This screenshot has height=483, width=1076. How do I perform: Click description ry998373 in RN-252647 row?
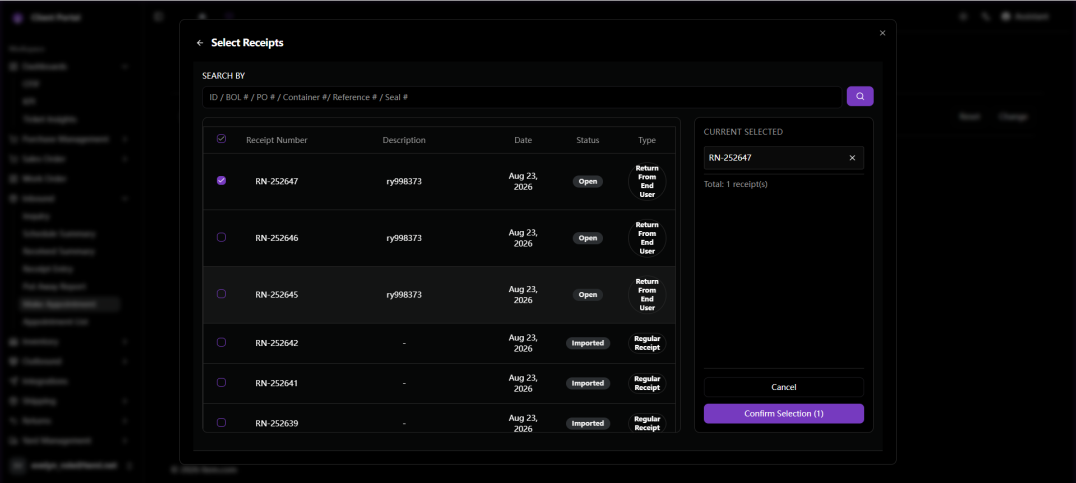point(404,182)
